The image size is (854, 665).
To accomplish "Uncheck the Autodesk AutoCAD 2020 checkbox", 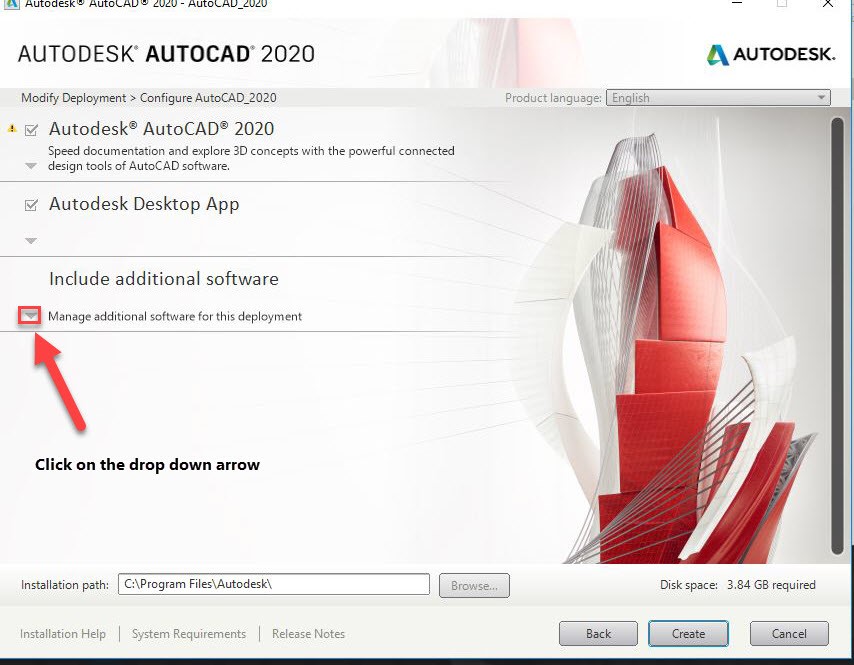I will click(x=31, y=130).
